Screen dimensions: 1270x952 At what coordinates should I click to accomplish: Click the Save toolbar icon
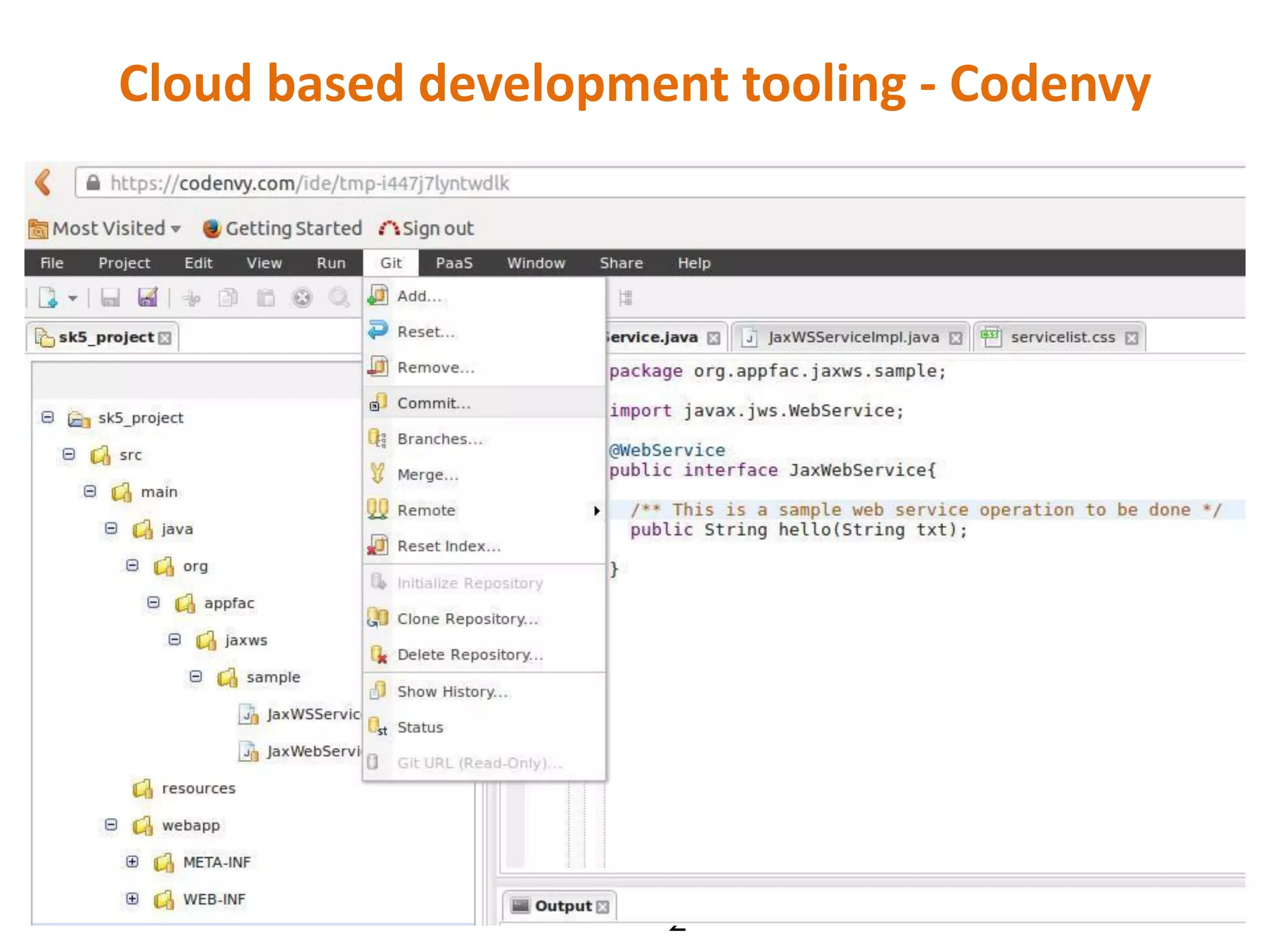click(110, 298)
